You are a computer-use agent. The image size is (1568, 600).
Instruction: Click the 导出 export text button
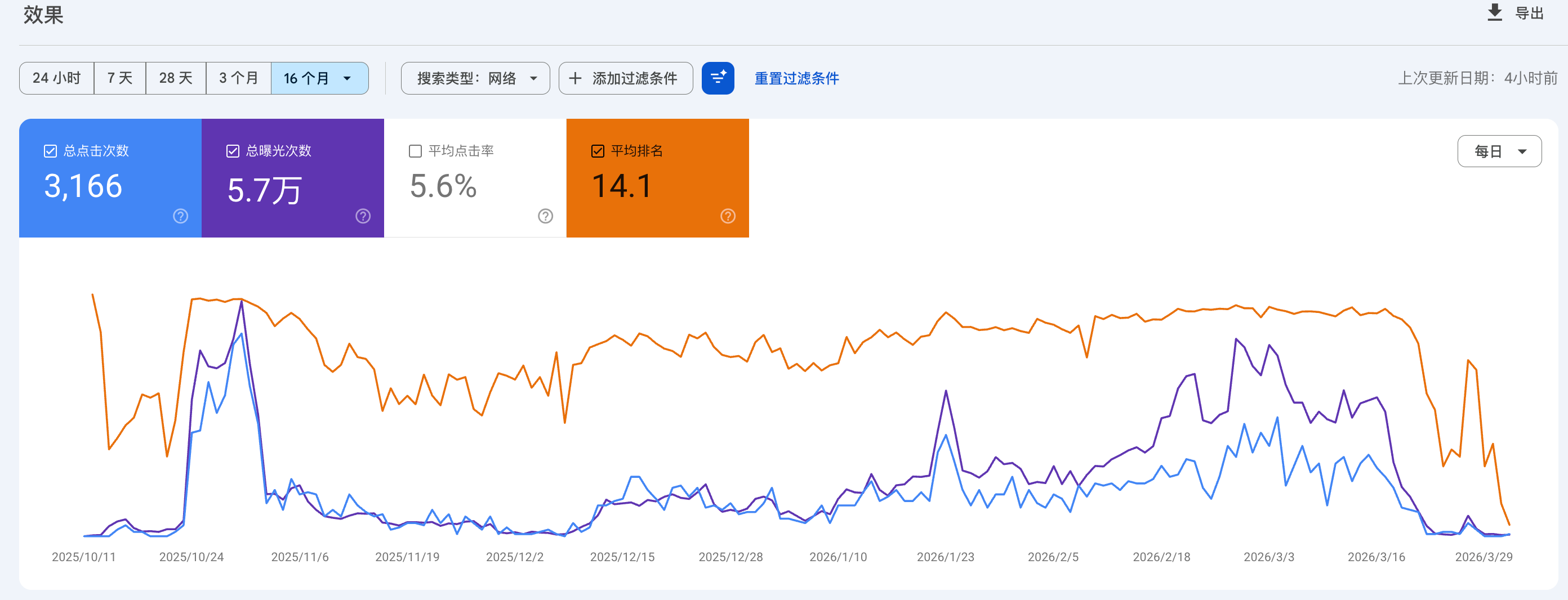[1529, 14]
